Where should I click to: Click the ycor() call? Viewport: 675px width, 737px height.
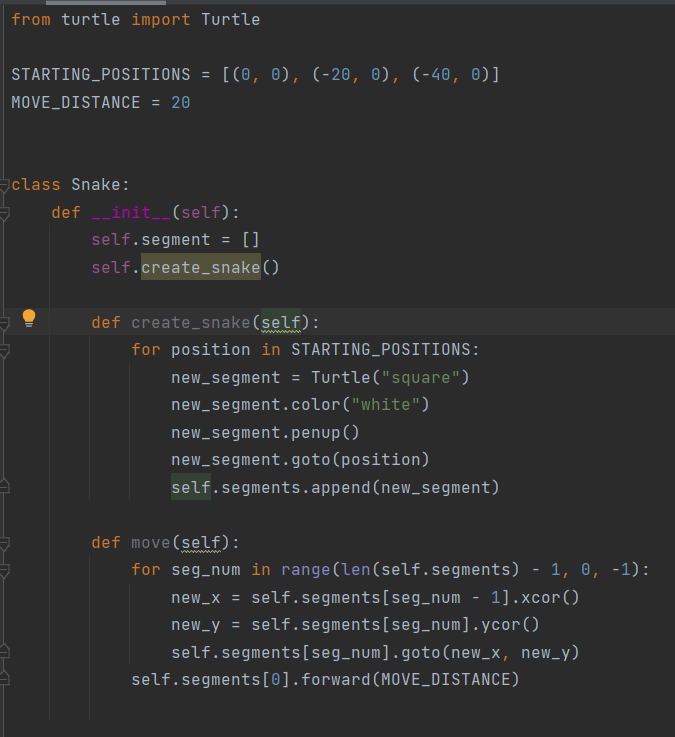tap(510, 625)
